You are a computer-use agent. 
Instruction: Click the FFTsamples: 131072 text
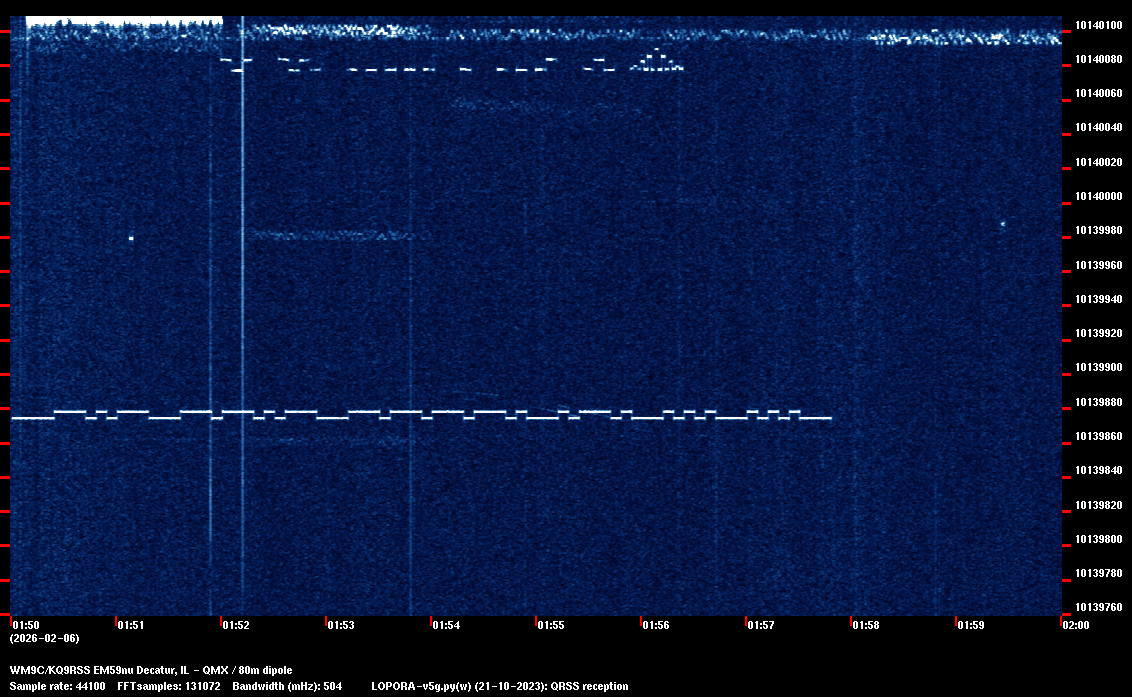(168, 686)
